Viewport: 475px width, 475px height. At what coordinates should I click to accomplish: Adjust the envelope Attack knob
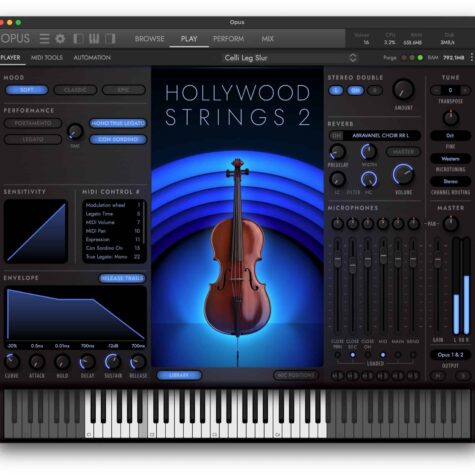(x=37, y=362)
